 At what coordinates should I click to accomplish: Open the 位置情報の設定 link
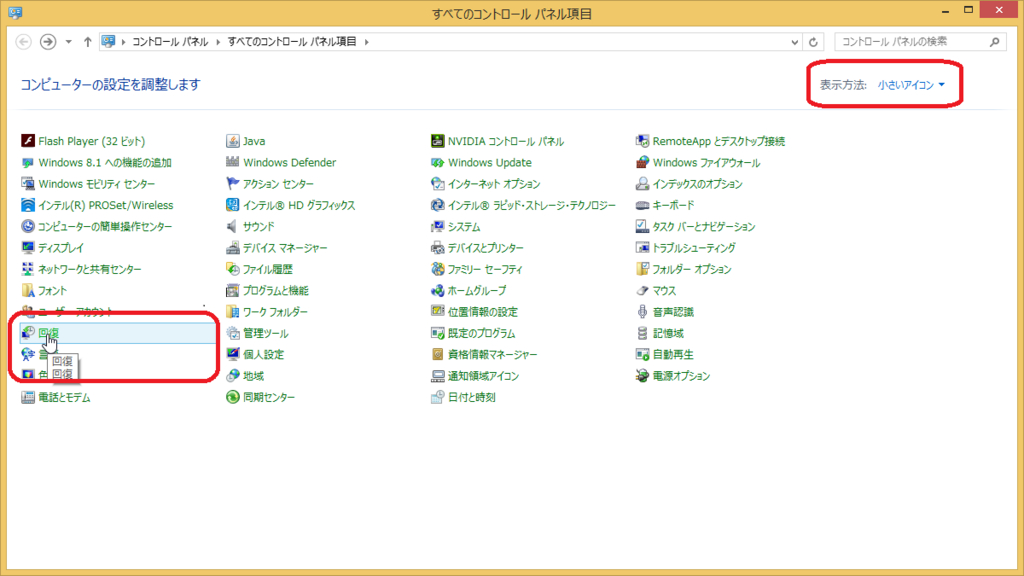pos(483,312)
